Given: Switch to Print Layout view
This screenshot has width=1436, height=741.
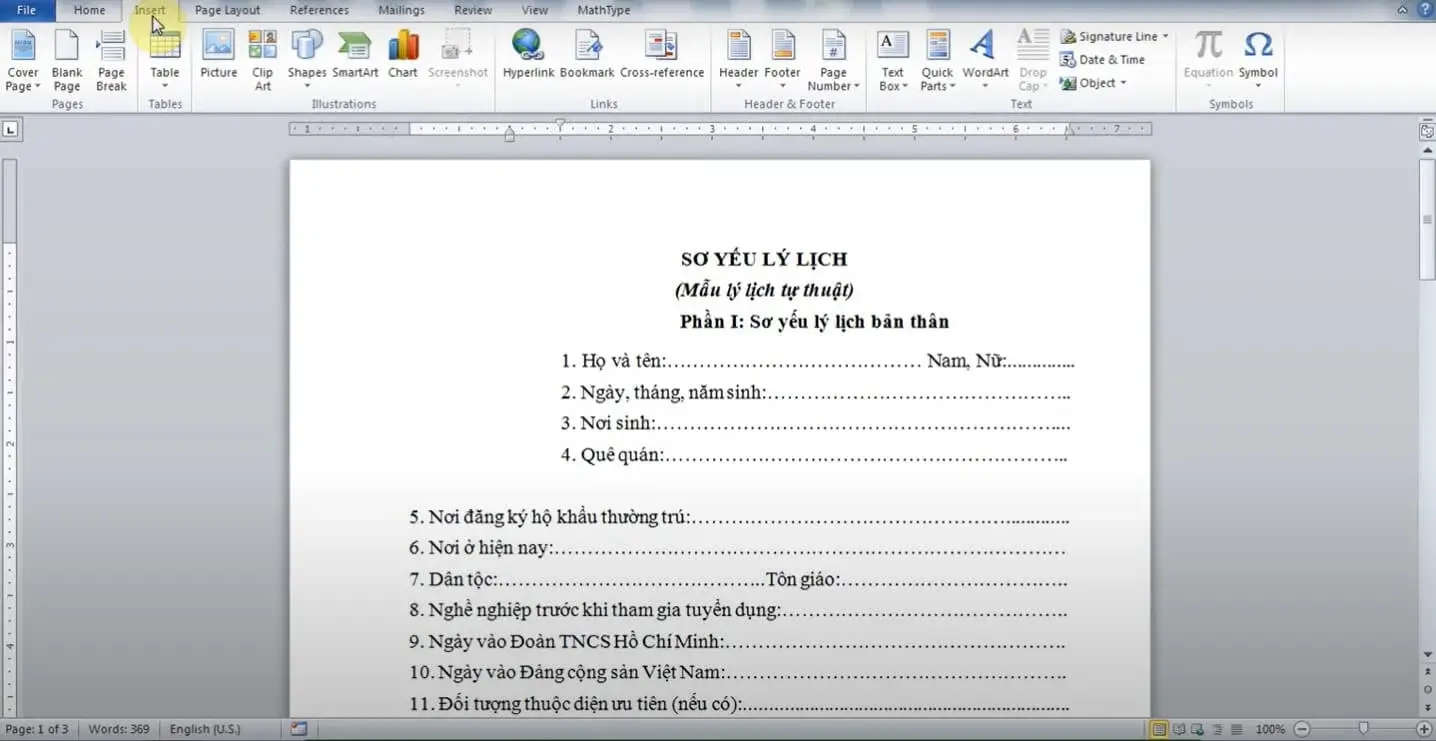Looking at the screenshot, I should [x=1160, y=729].
